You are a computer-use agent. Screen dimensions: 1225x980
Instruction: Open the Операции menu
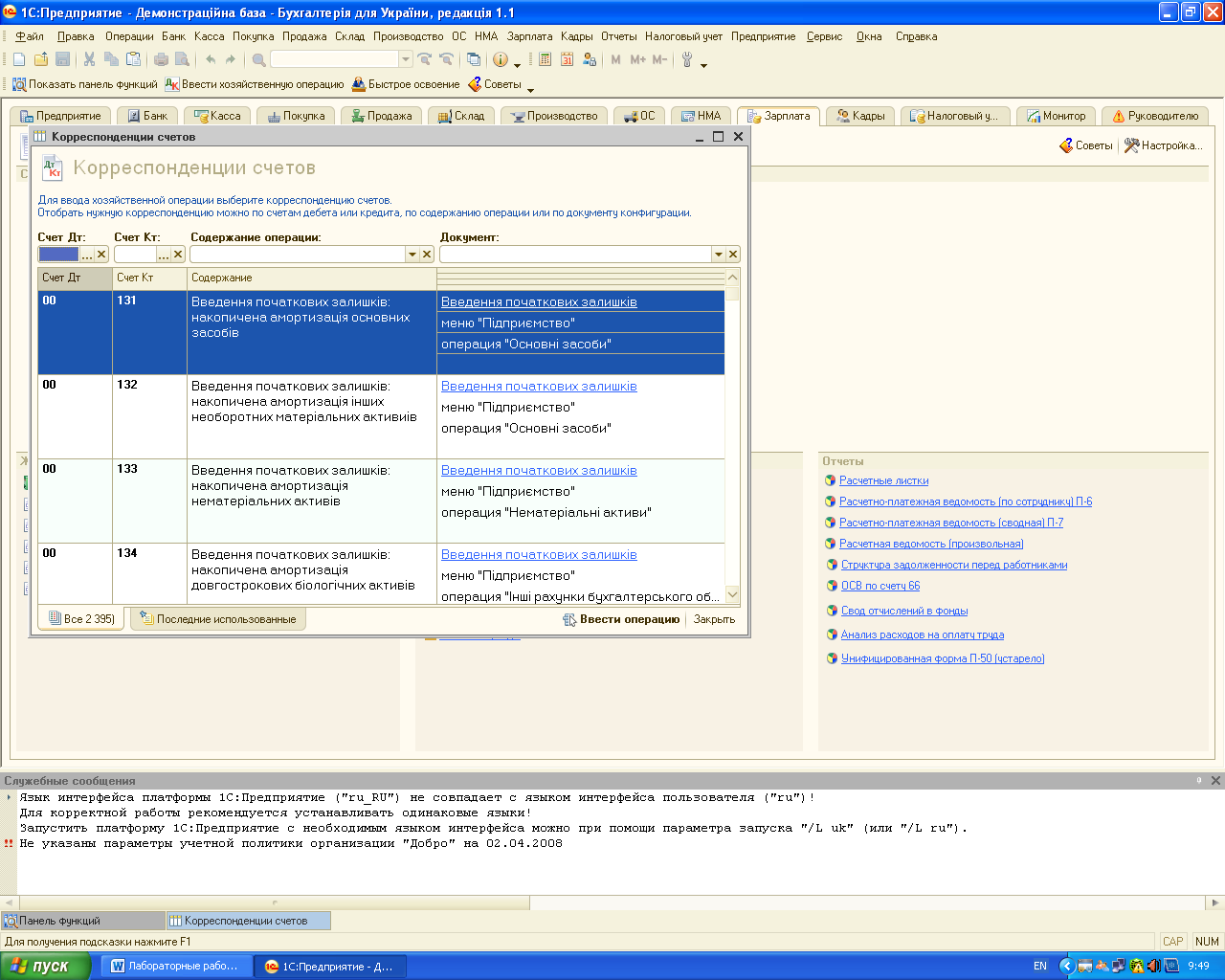(x=129, y=36)
